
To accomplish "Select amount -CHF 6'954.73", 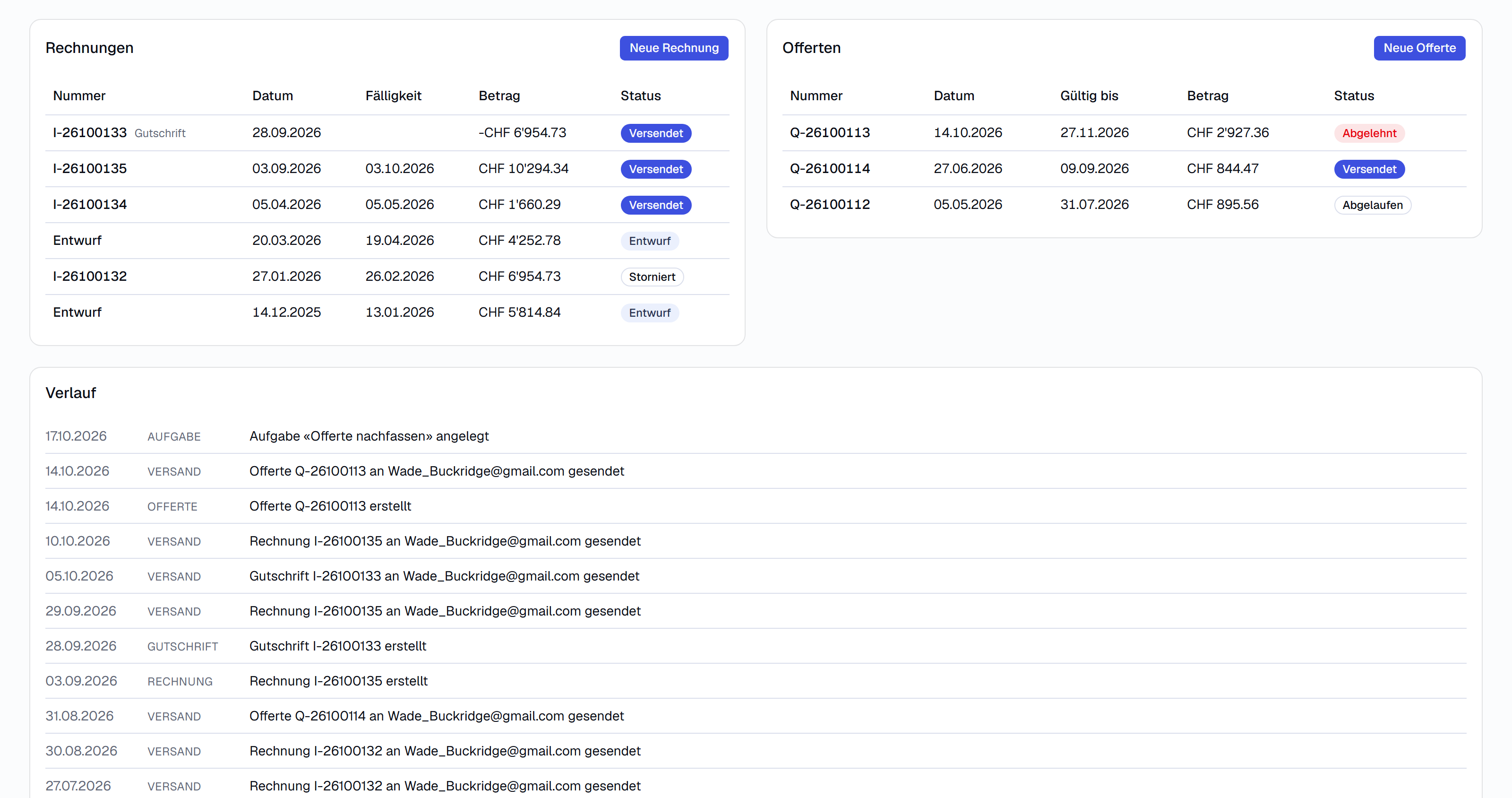I will (522, 133).
